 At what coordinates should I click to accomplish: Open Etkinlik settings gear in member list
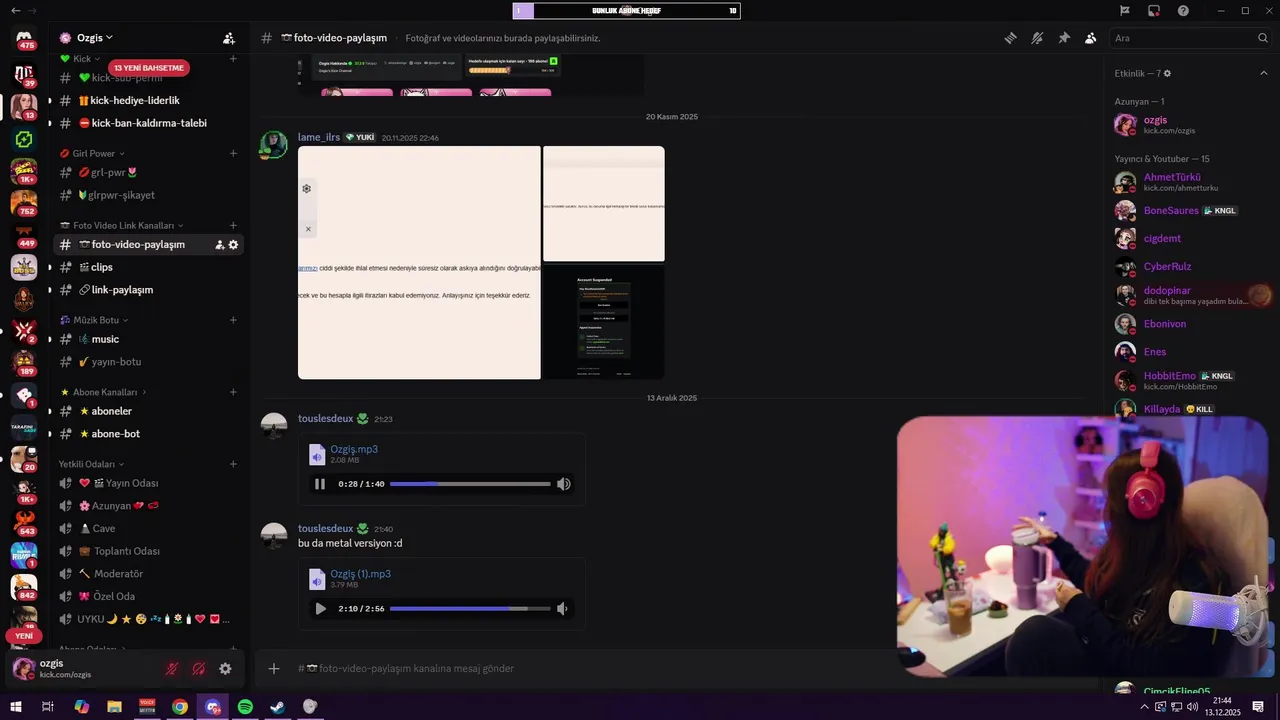click(x=1167, y=74)
